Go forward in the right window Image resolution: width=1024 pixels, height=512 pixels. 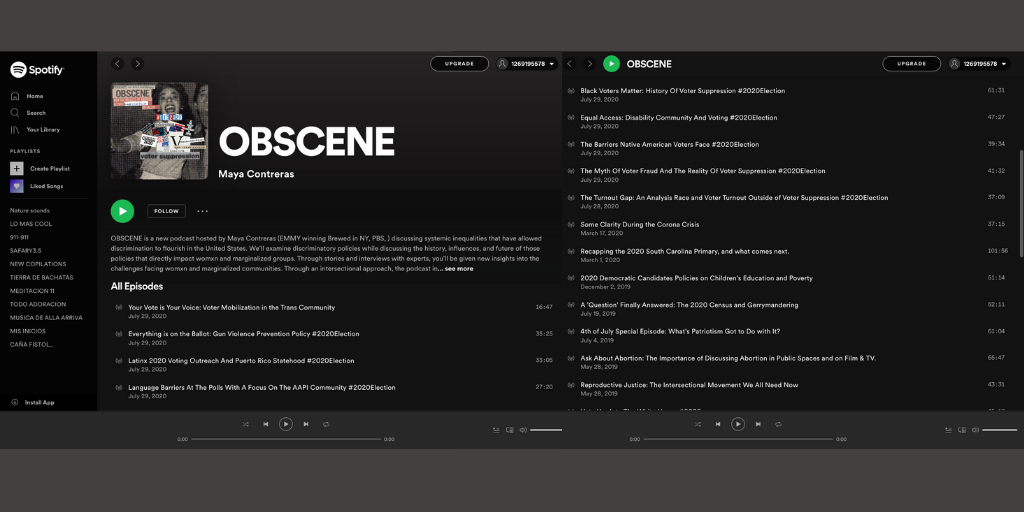click(590, 63)
